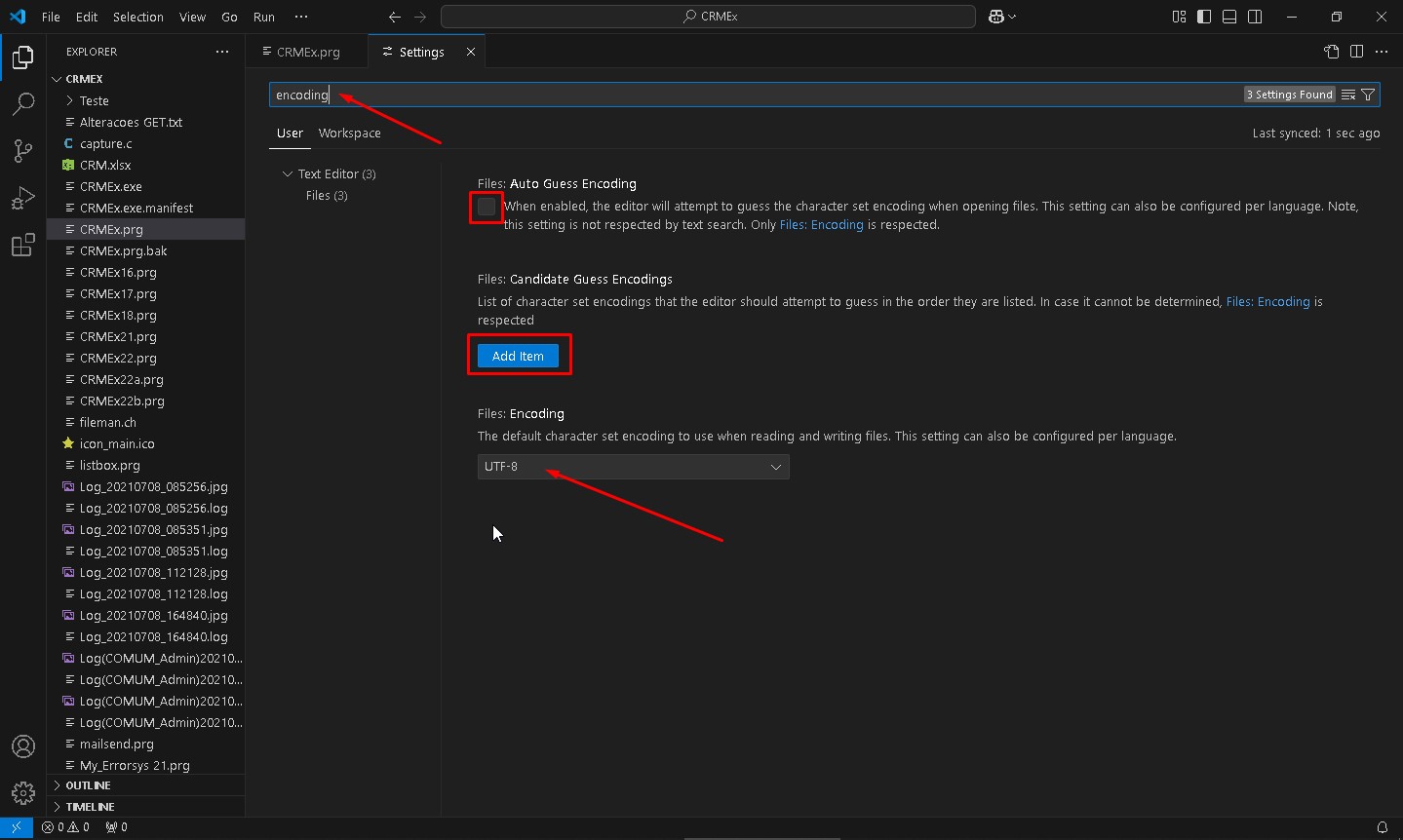This screenshot has width=1403, height=840.
Task: Open Settings as JSON file icon
Action: click(x=1331, y=52)
